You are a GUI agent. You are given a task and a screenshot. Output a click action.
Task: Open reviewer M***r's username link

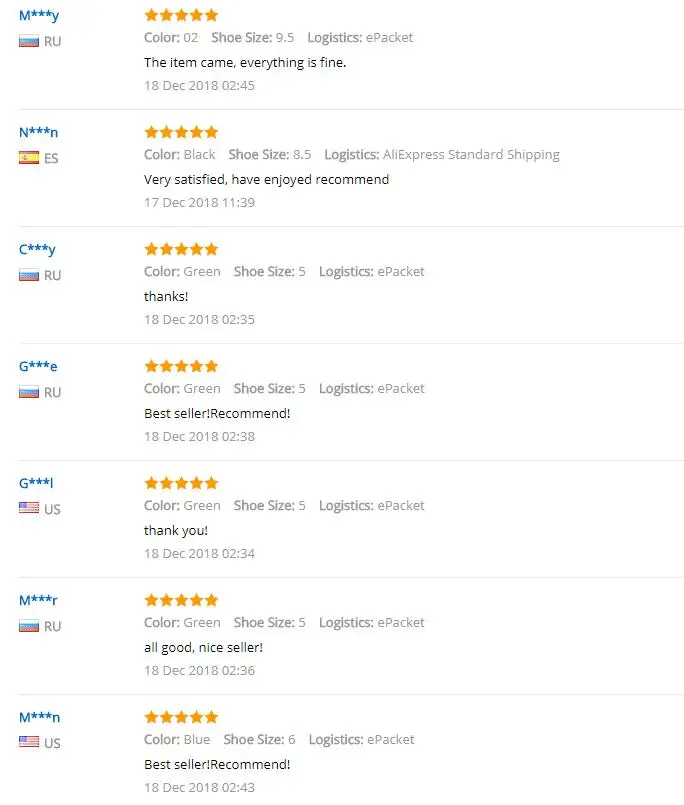coord(39,601)
